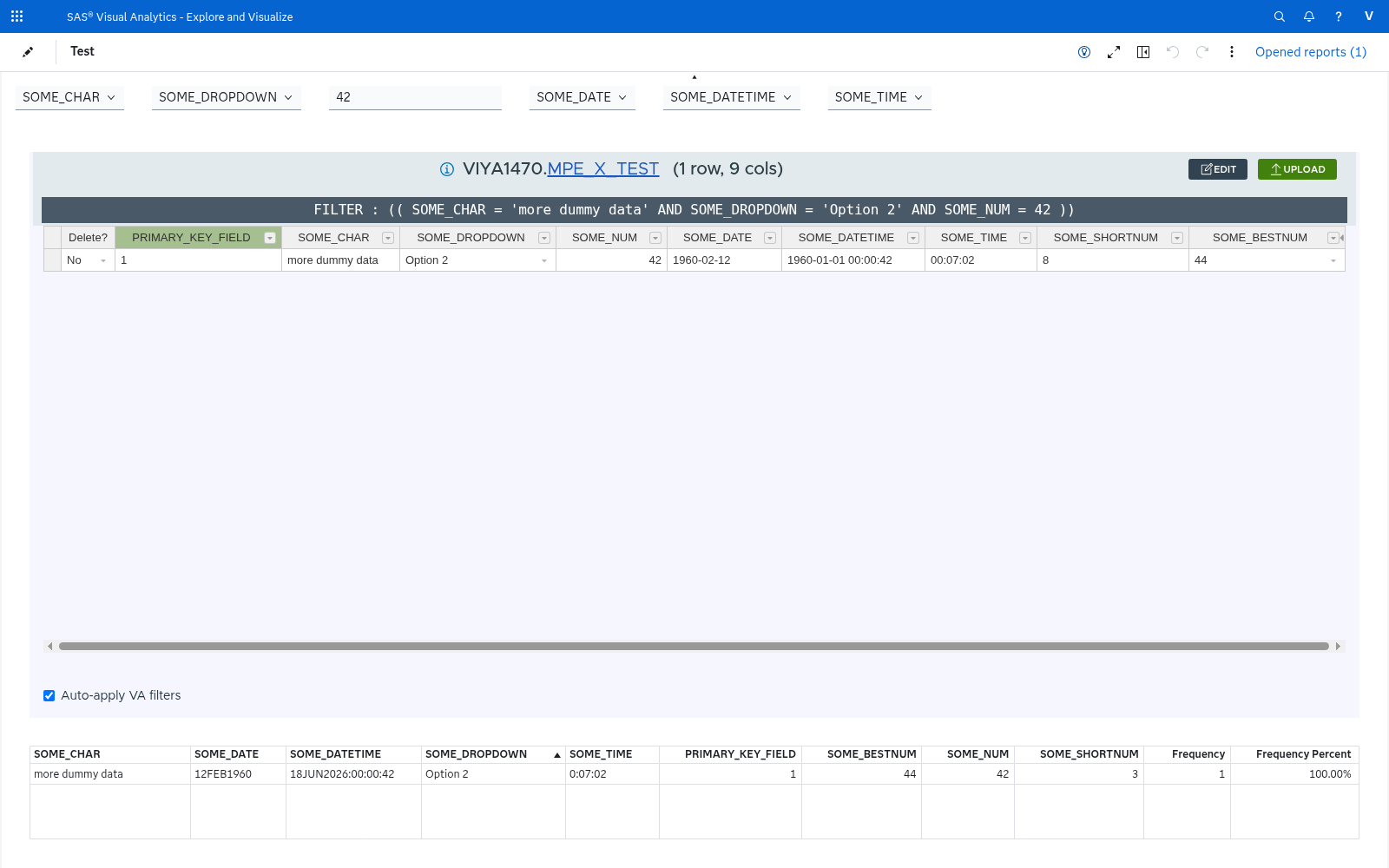Click the EDIT button
1389x868 pixels.
pyautogui.click(x=1218, y=169)
